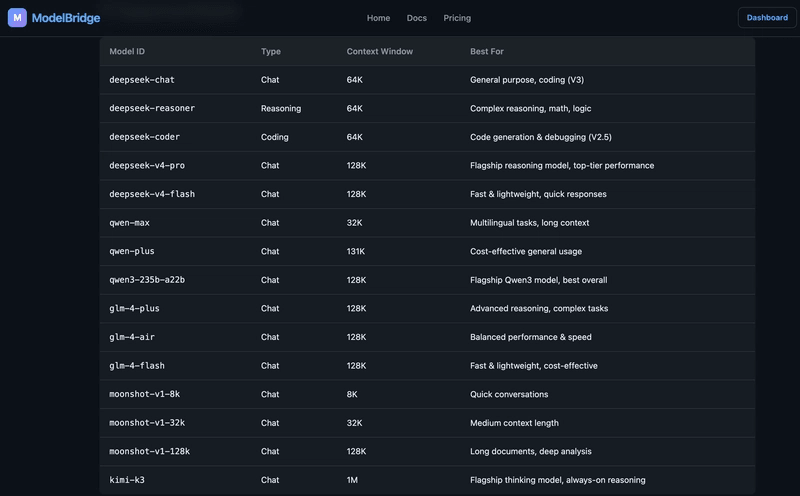Click the Dashboard button
The image size is (800, 496).
767,17
